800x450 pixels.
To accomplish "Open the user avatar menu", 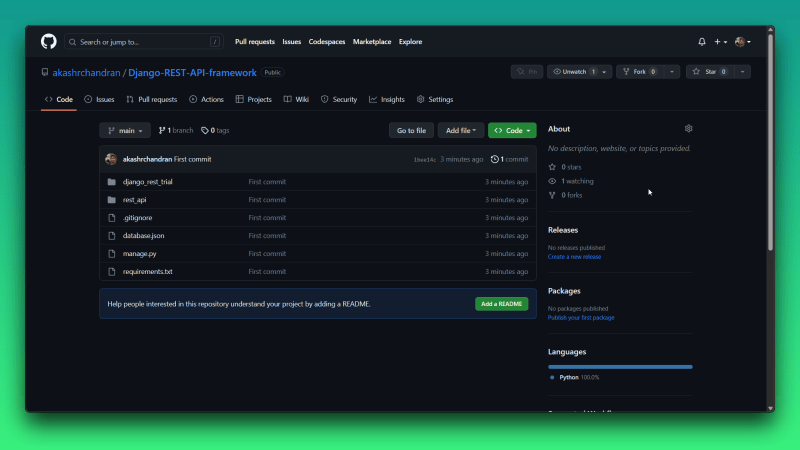I will coord(742,42).
